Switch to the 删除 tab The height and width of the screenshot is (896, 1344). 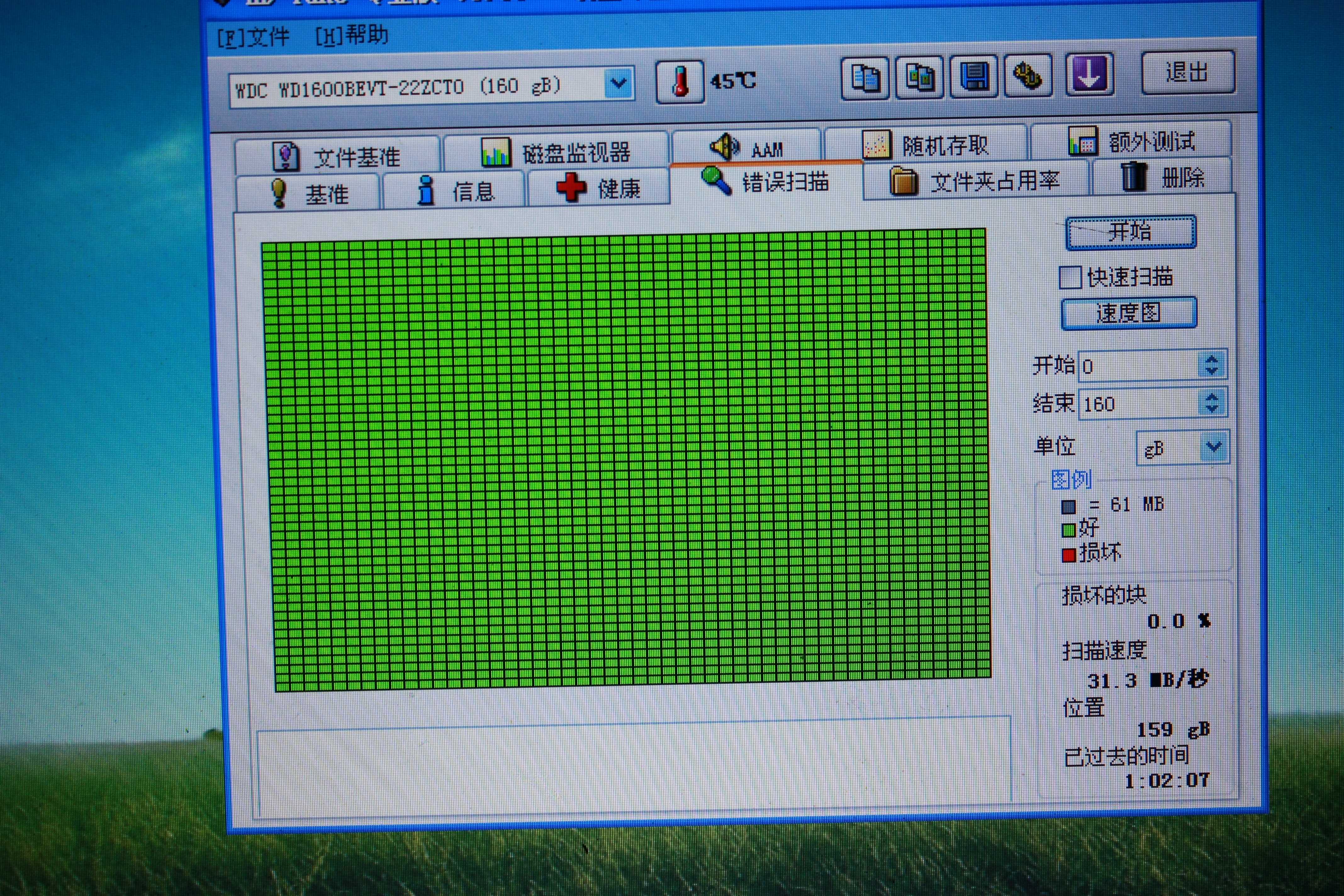1162,176
